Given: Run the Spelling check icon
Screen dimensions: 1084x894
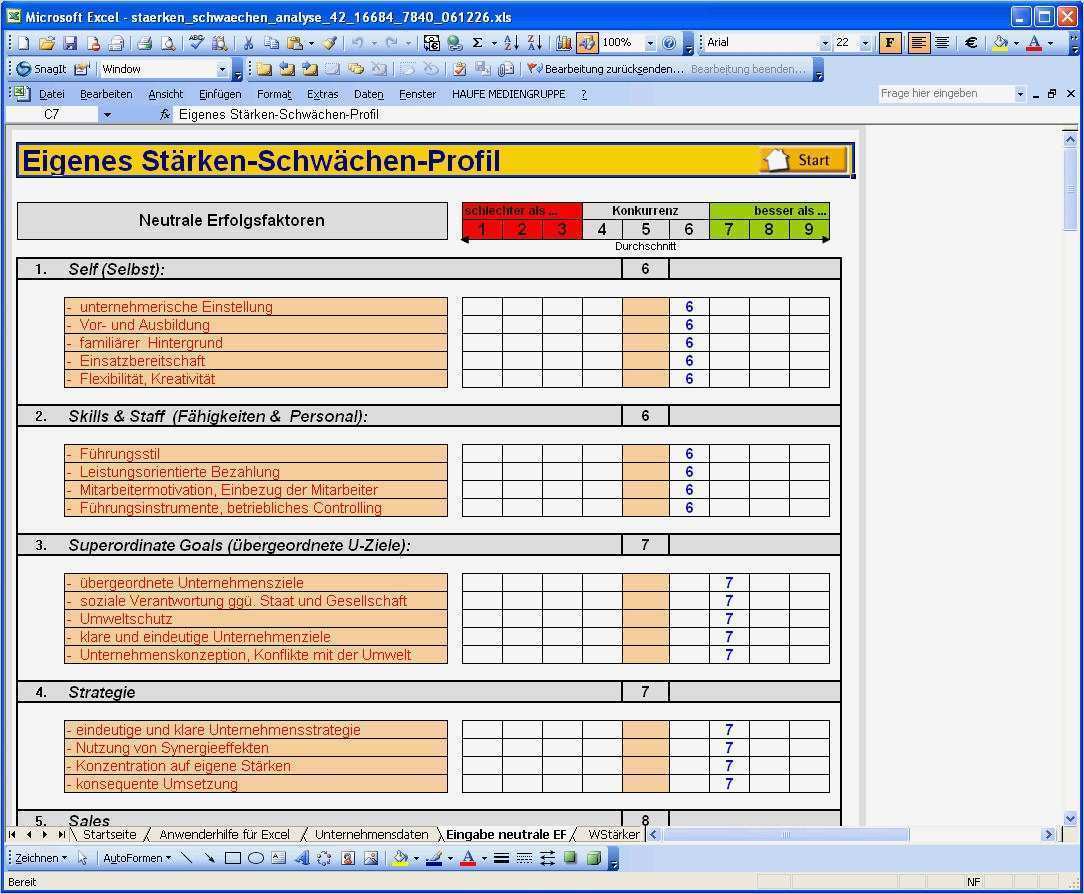Looking at the screenshot, I should tap(195, 43).
